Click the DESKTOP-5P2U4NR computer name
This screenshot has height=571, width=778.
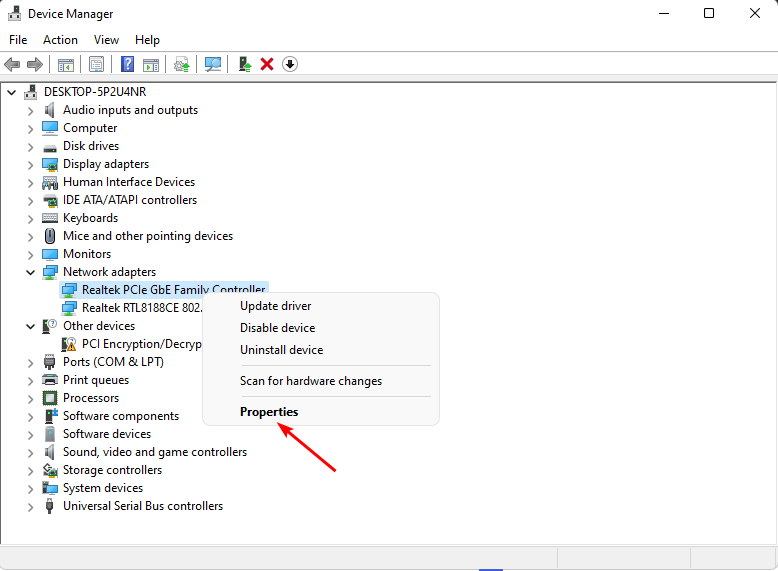point(95,92)
